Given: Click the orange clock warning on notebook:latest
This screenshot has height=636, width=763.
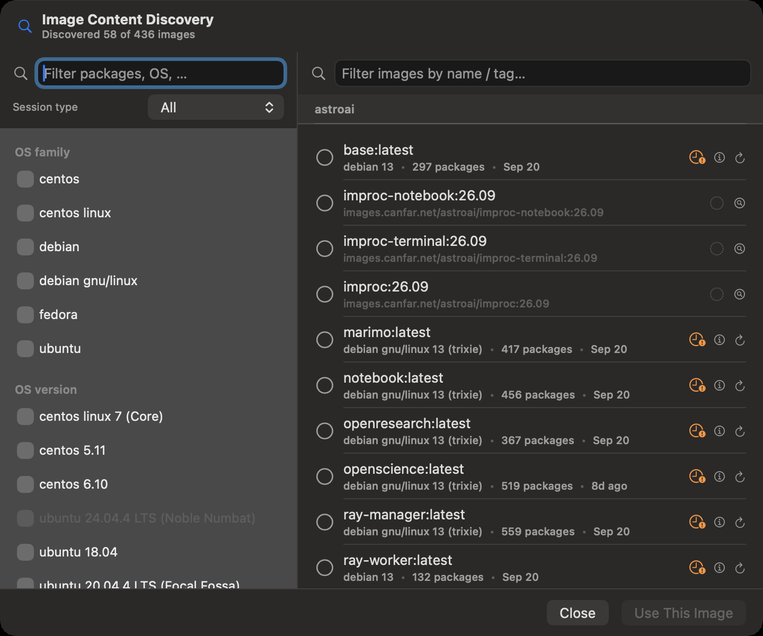Looking at the screenshot, I should coord(697,385).
